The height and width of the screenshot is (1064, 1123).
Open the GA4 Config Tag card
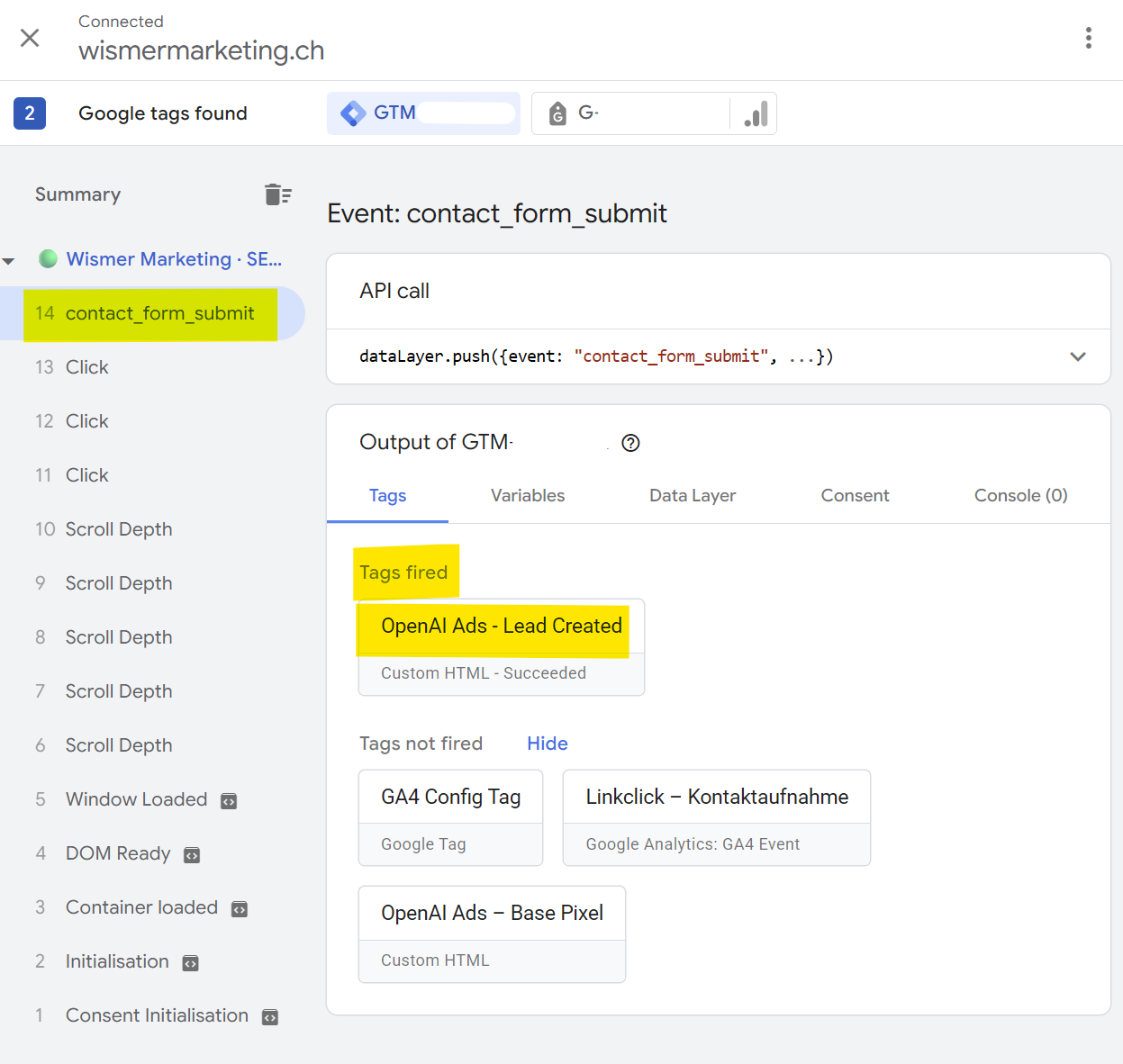[x=450, y=817]
